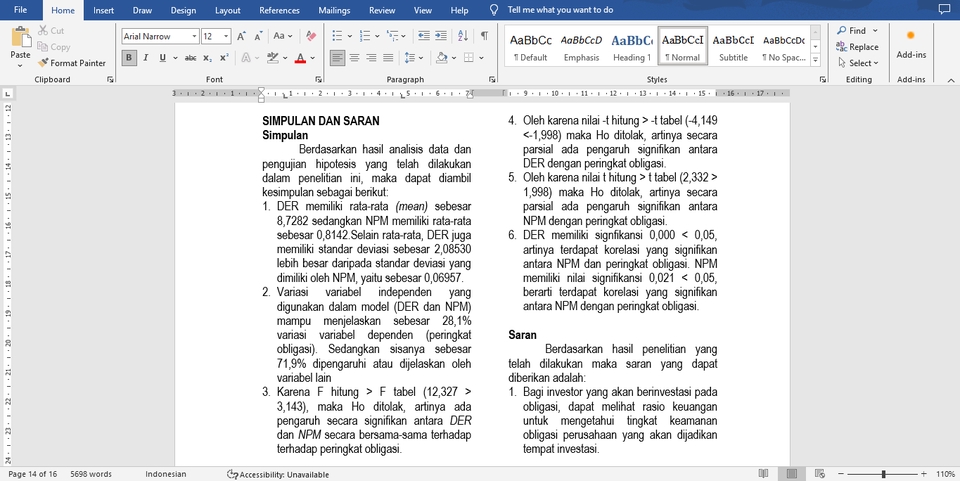Switch to Print Layout view

(x=792, y=474)
